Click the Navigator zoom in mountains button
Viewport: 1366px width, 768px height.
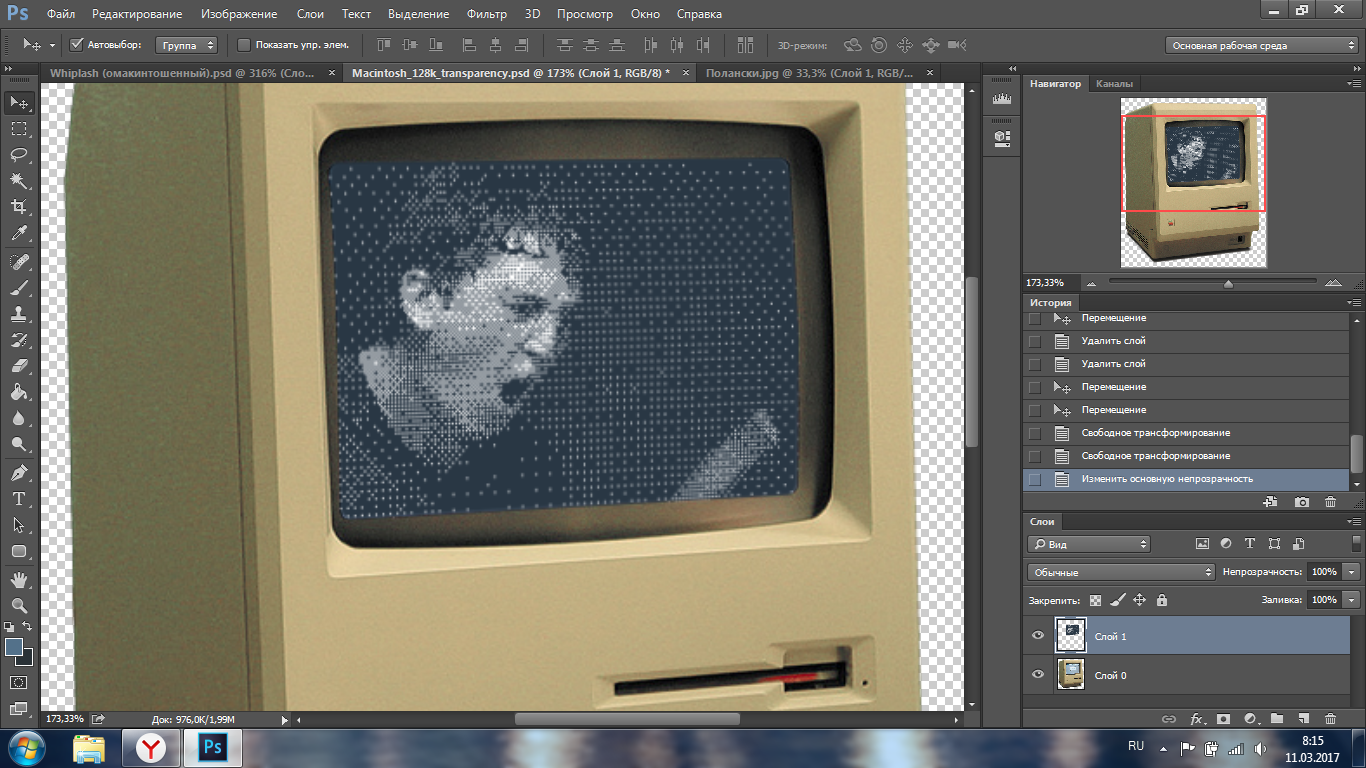(1333, 283)
